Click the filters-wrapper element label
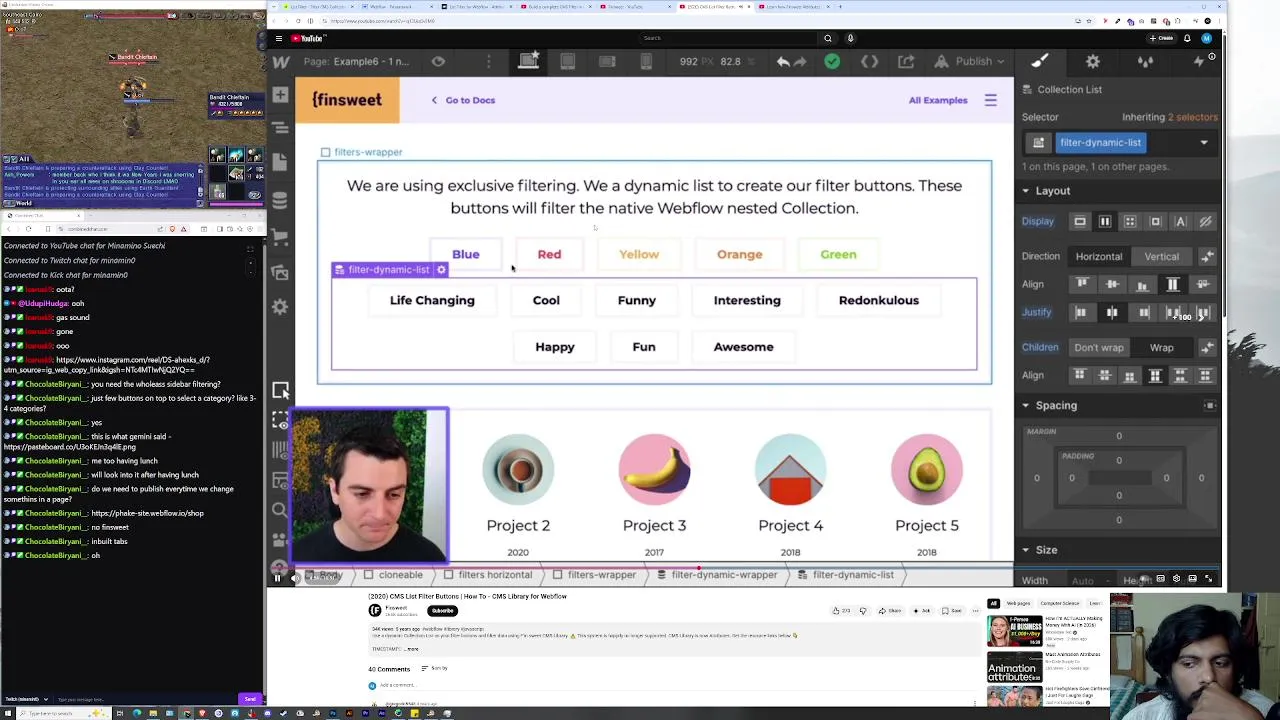 point(361,152)
